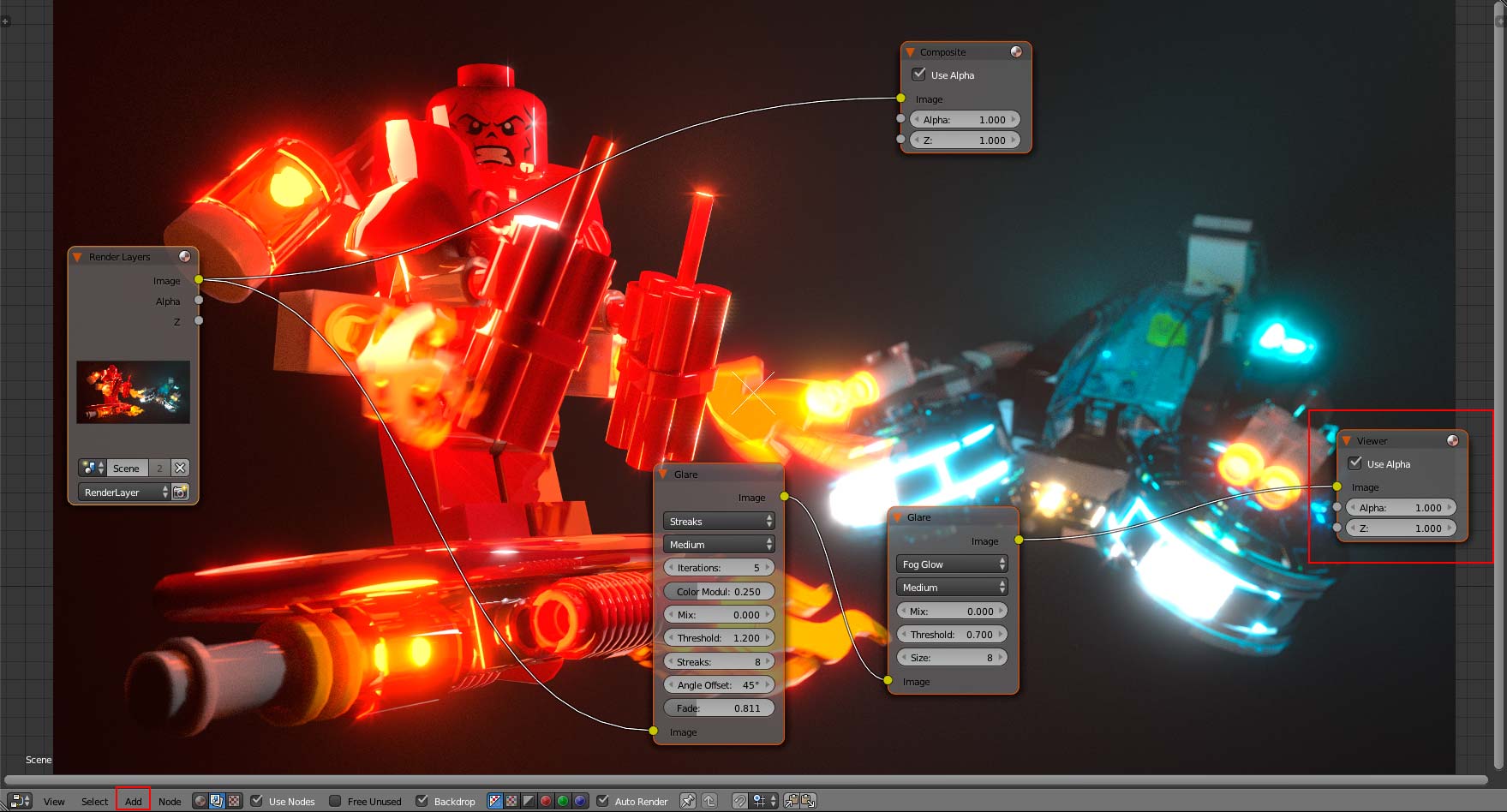Click the Render Layers preview thumbnail
This screenshot has height=812, width=1507.
[x=133, y=391]
